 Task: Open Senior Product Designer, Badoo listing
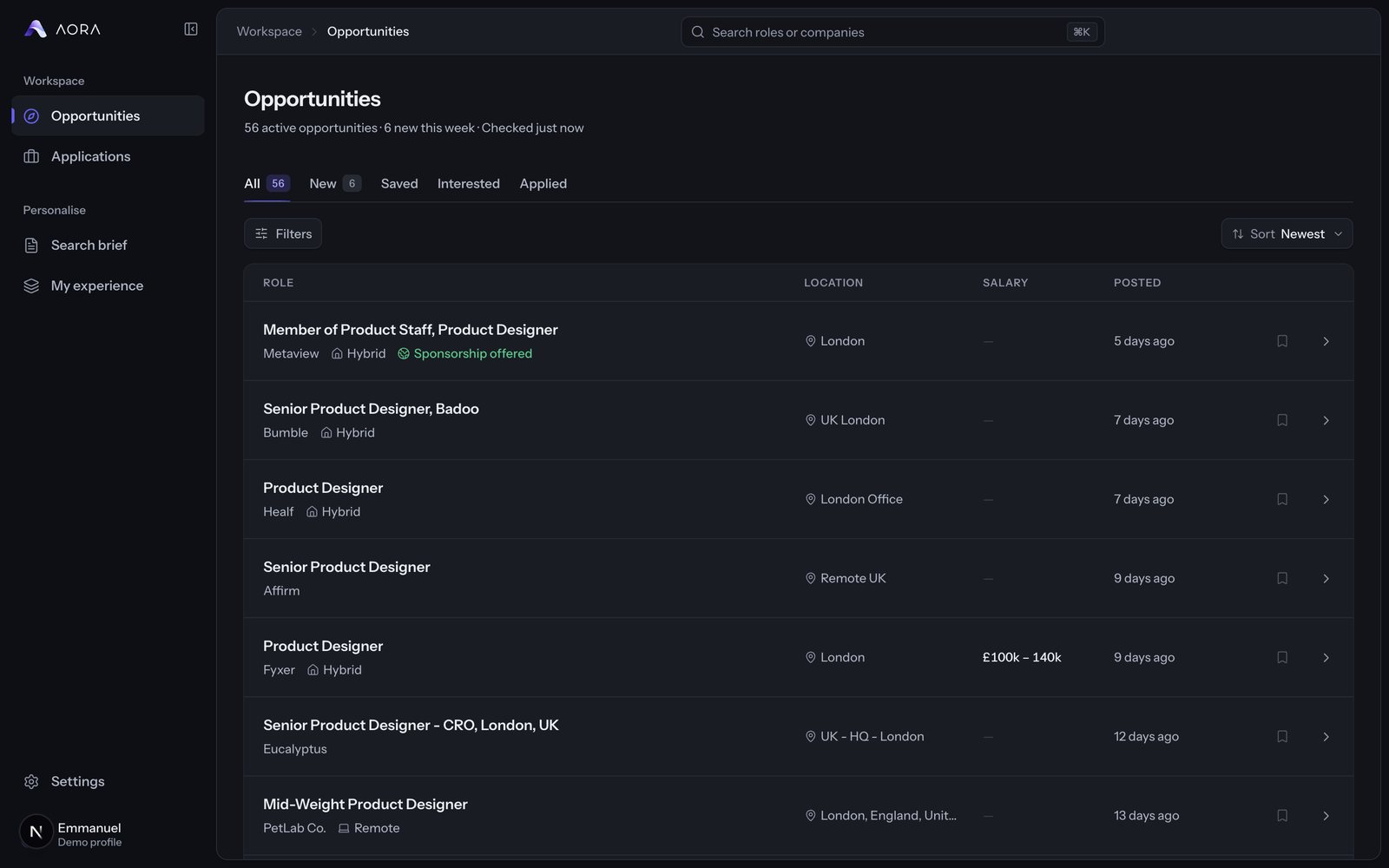(371, 409)
